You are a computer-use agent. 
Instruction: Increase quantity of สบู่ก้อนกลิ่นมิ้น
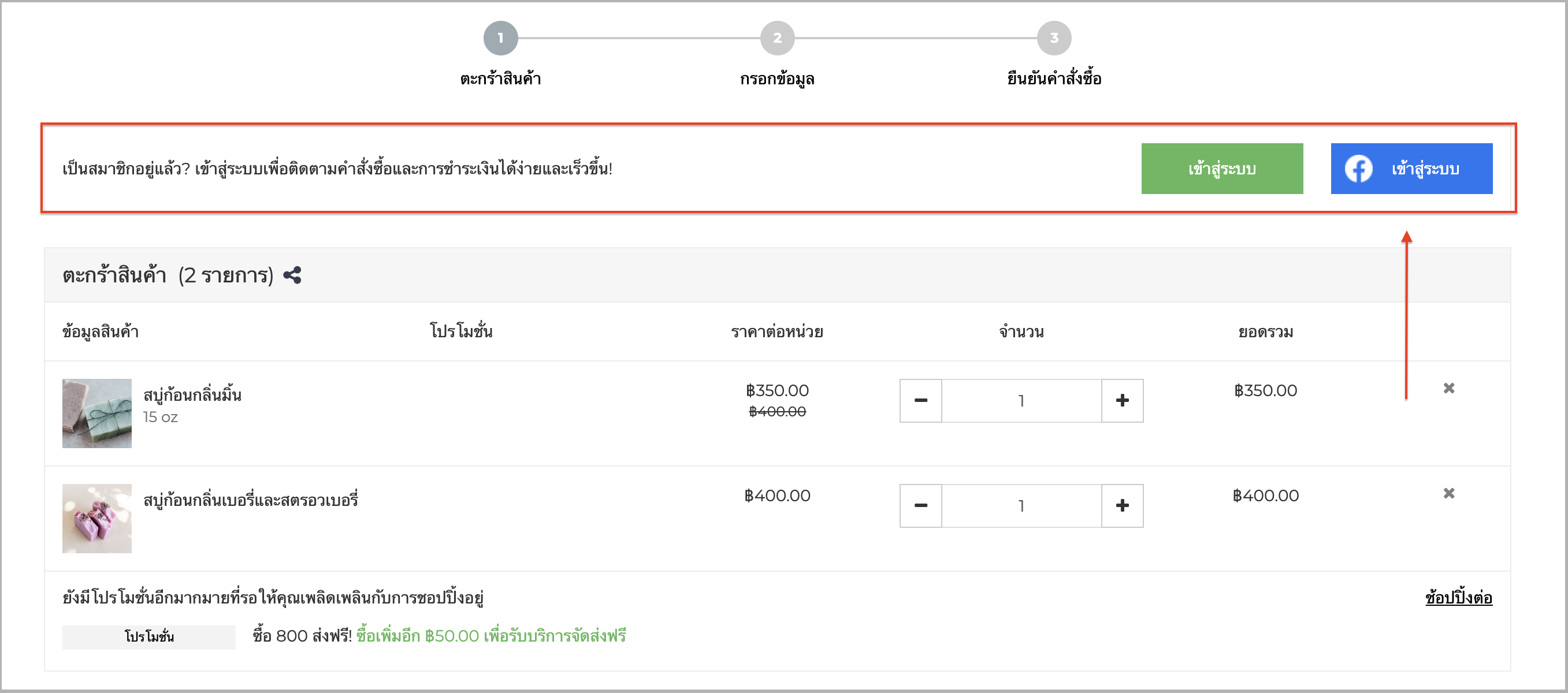coord(1123,401)
